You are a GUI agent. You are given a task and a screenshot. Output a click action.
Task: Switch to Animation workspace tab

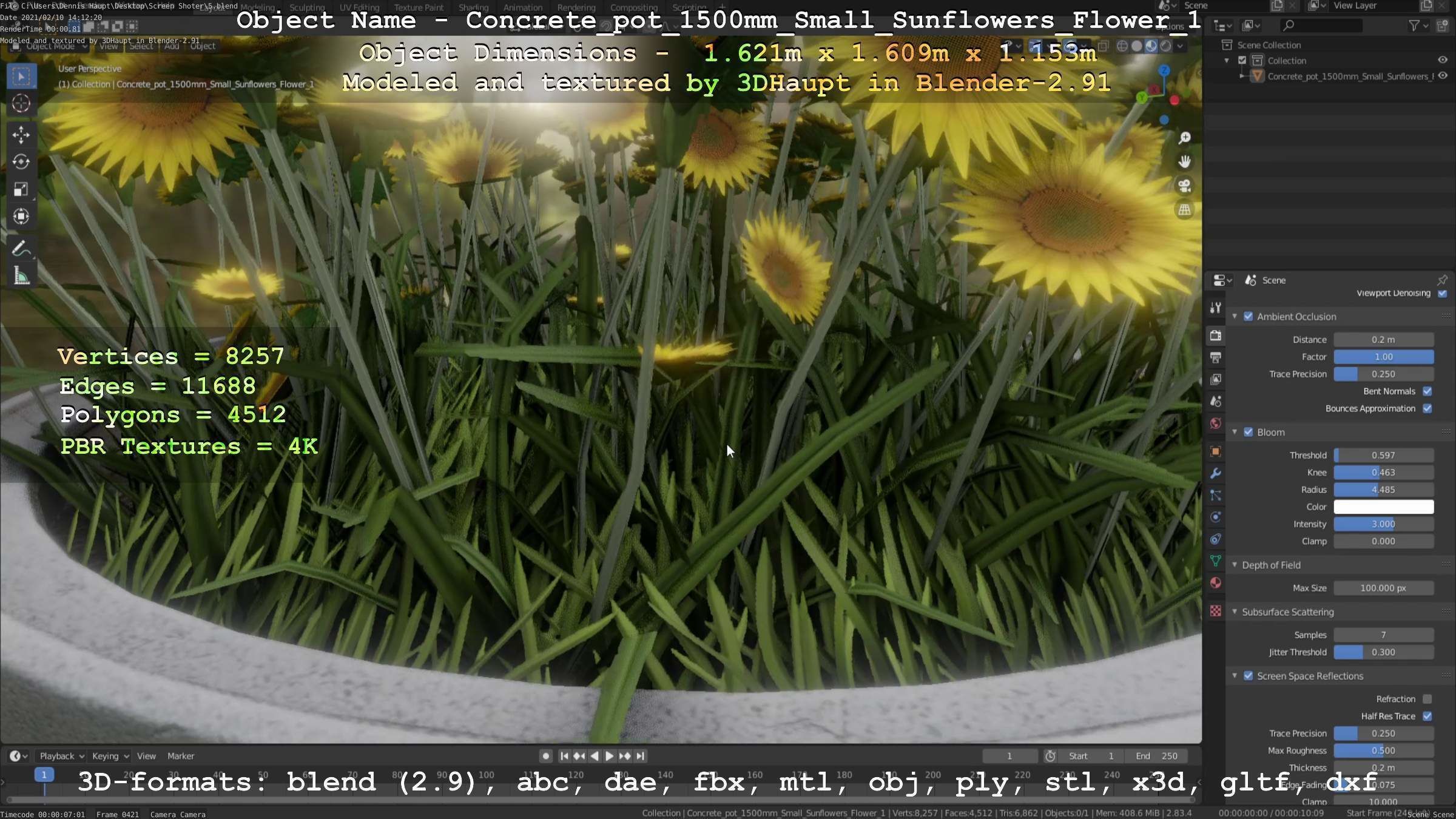522,8
